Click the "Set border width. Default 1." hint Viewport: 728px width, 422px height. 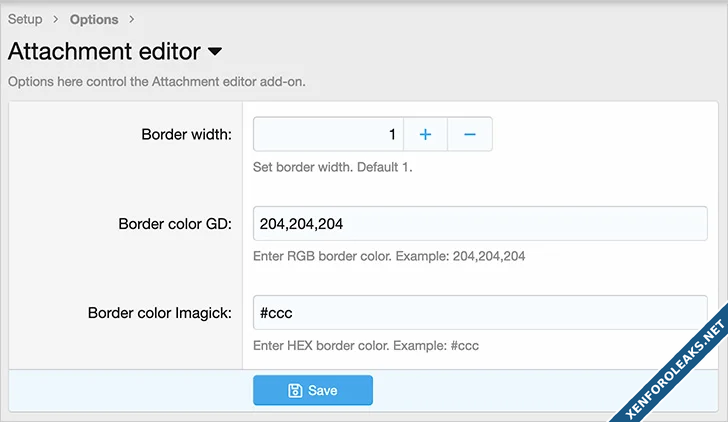[333, 167]
